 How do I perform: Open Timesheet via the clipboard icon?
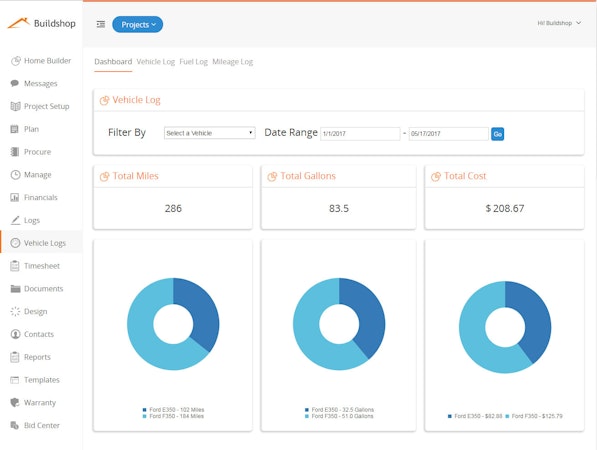point(15,266)
